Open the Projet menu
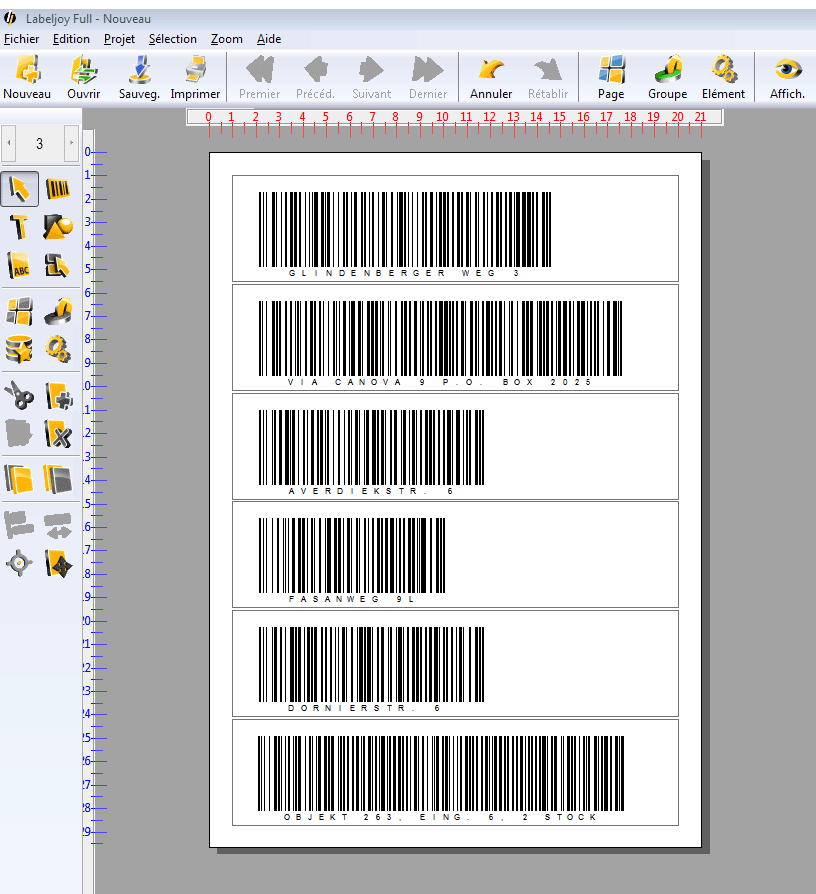This screenshot has width=816, height=894. (x=119, y=39)
